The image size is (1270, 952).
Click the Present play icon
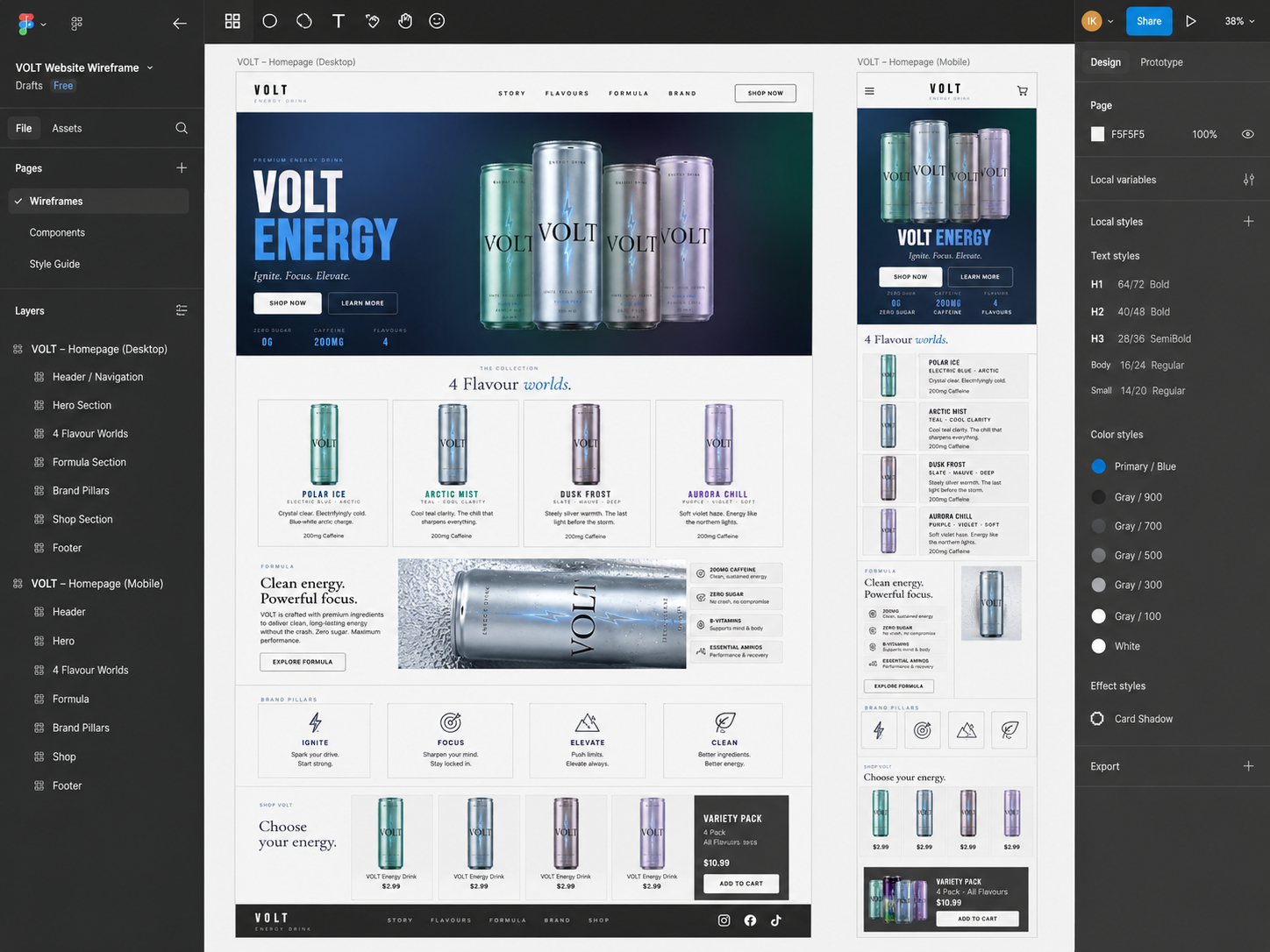tap(1191, 21)
